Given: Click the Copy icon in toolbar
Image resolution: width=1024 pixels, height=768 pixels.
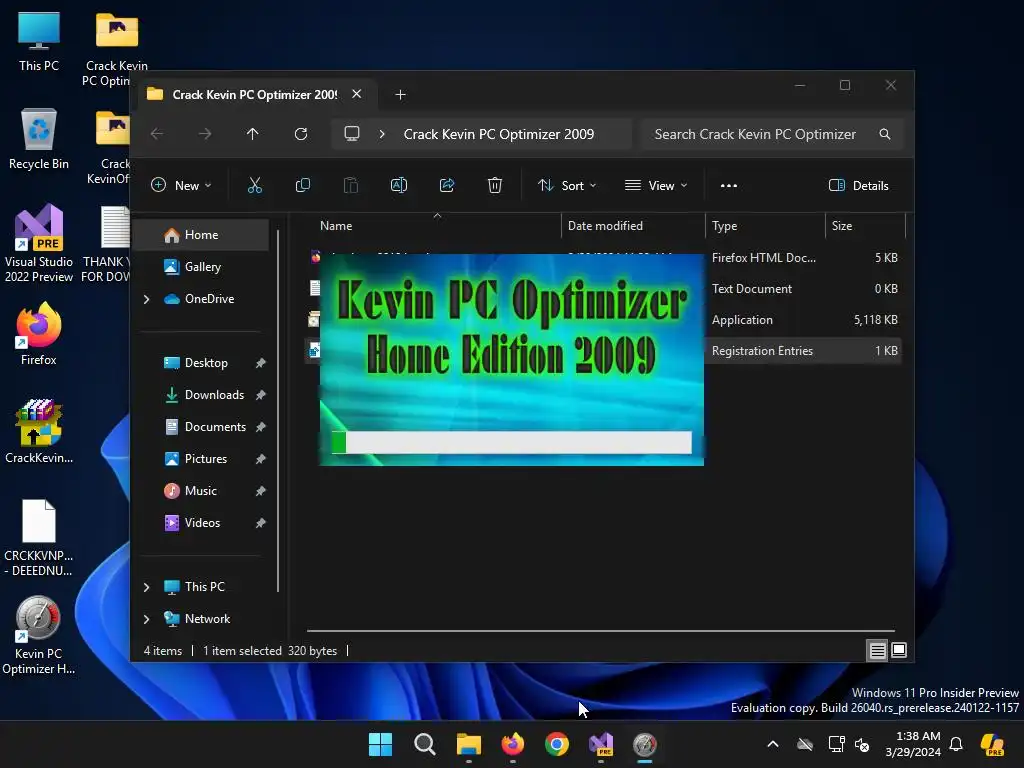Looking at the screenshot, I should (x=302, y=185).
